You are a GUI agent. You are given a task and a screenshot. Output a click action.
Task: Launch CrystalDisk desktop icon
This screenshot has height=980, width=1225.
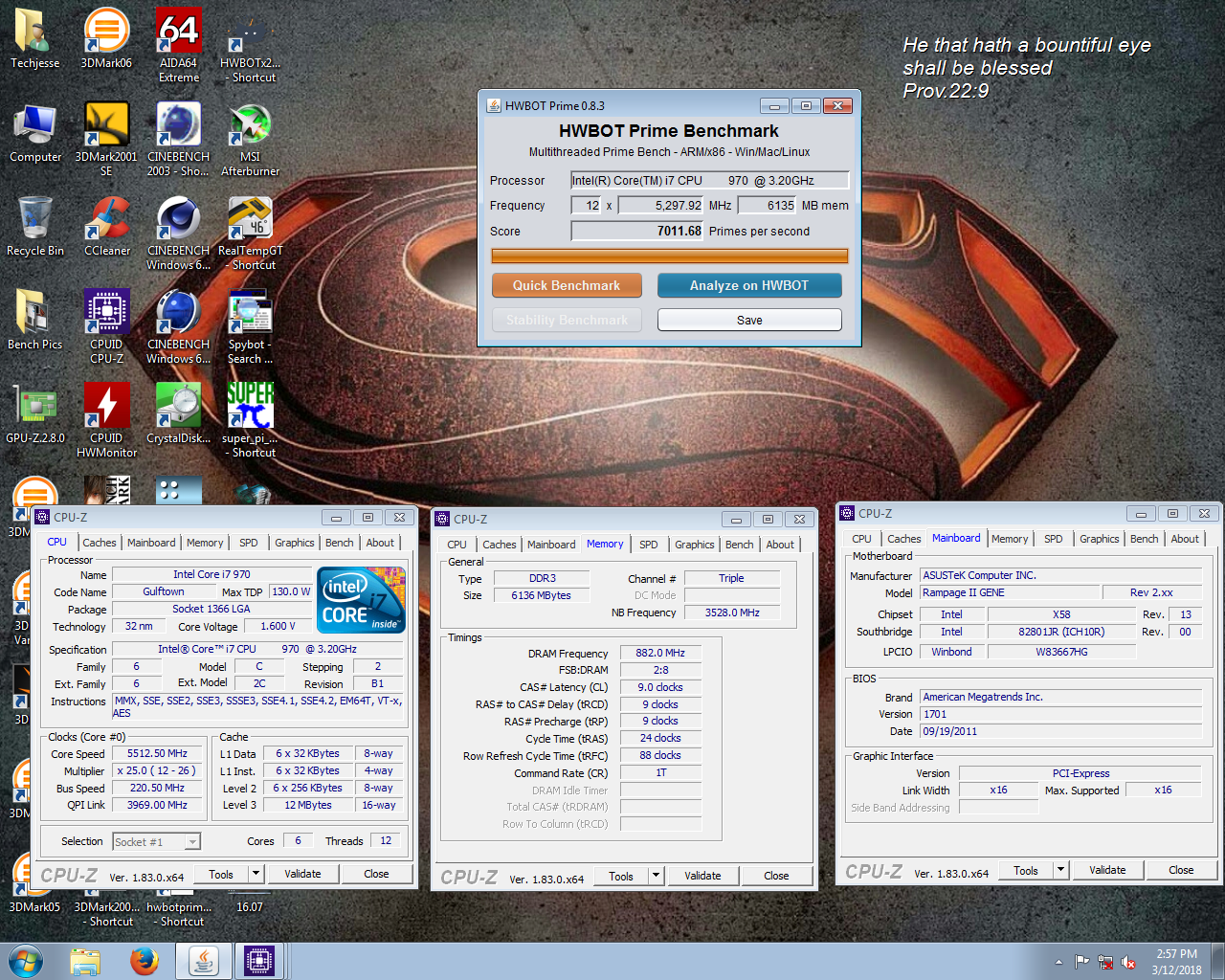pos(179,413)
